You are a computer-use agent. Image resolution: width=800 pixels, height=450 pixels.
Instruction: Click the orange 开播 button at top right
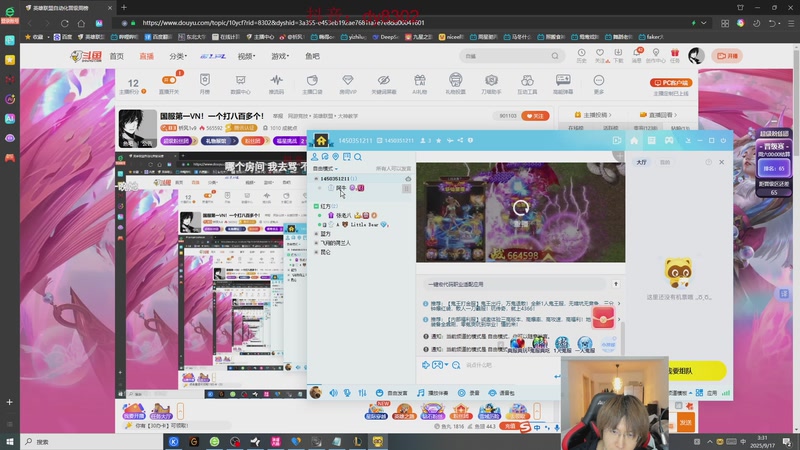click(x=727, y=56)
